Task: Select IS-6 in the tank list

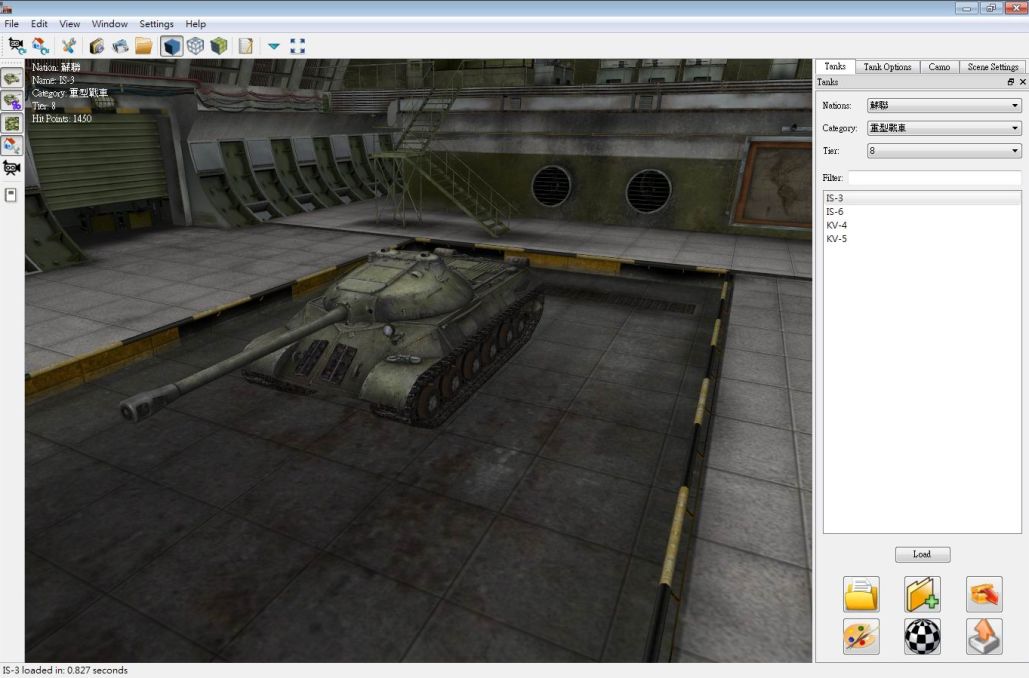Action: (x=840, y=211)
